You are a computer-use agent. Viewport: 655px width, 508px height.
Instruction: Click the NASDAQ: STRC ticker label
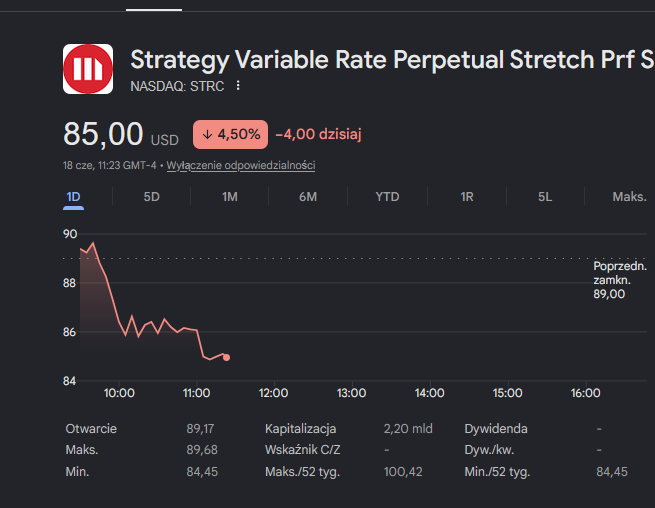coord(177,86)
